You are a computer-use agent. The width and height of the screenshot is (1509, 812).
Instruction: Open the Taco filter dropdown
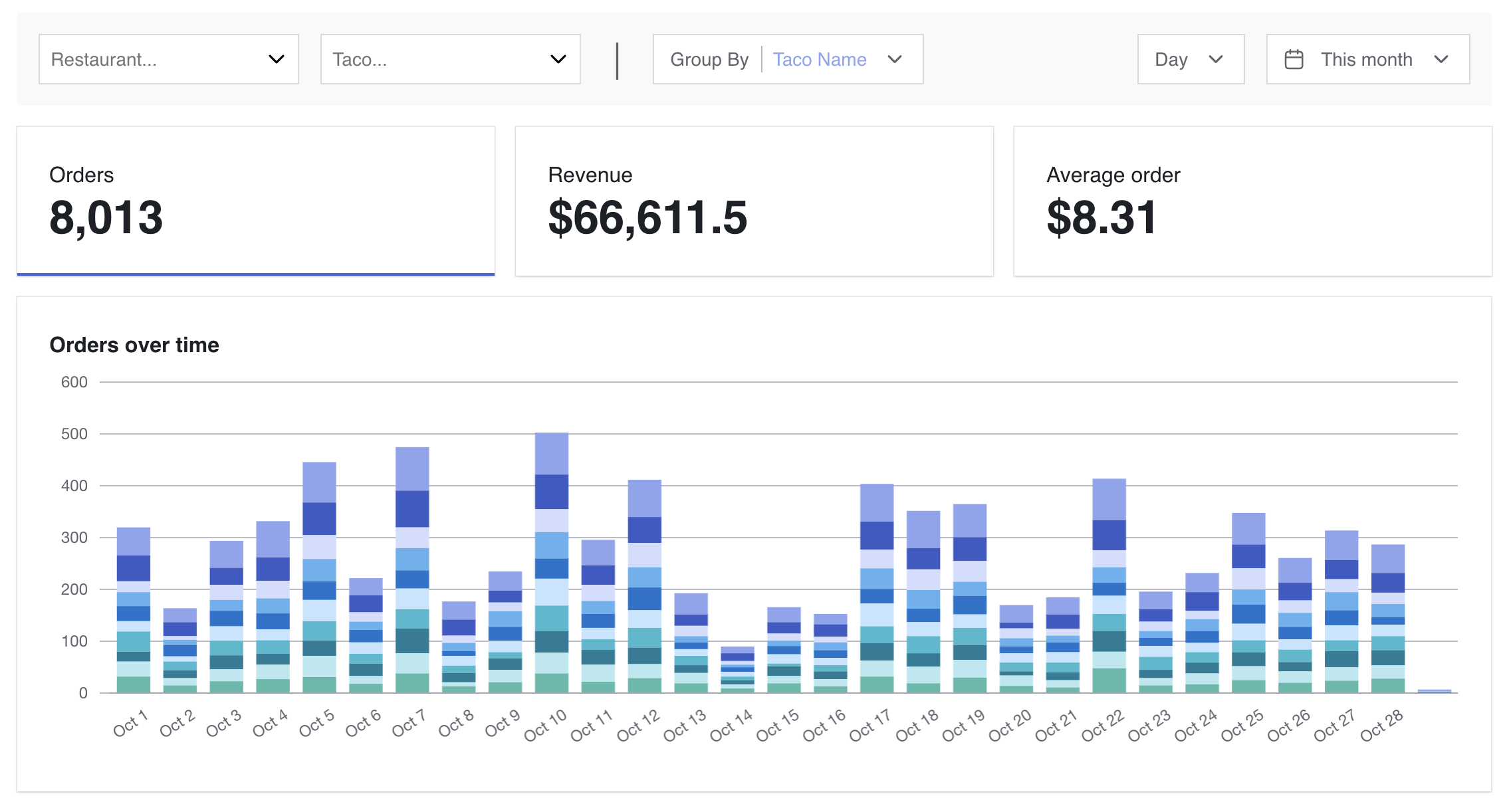pyautogui.click(x=450, y=59)
